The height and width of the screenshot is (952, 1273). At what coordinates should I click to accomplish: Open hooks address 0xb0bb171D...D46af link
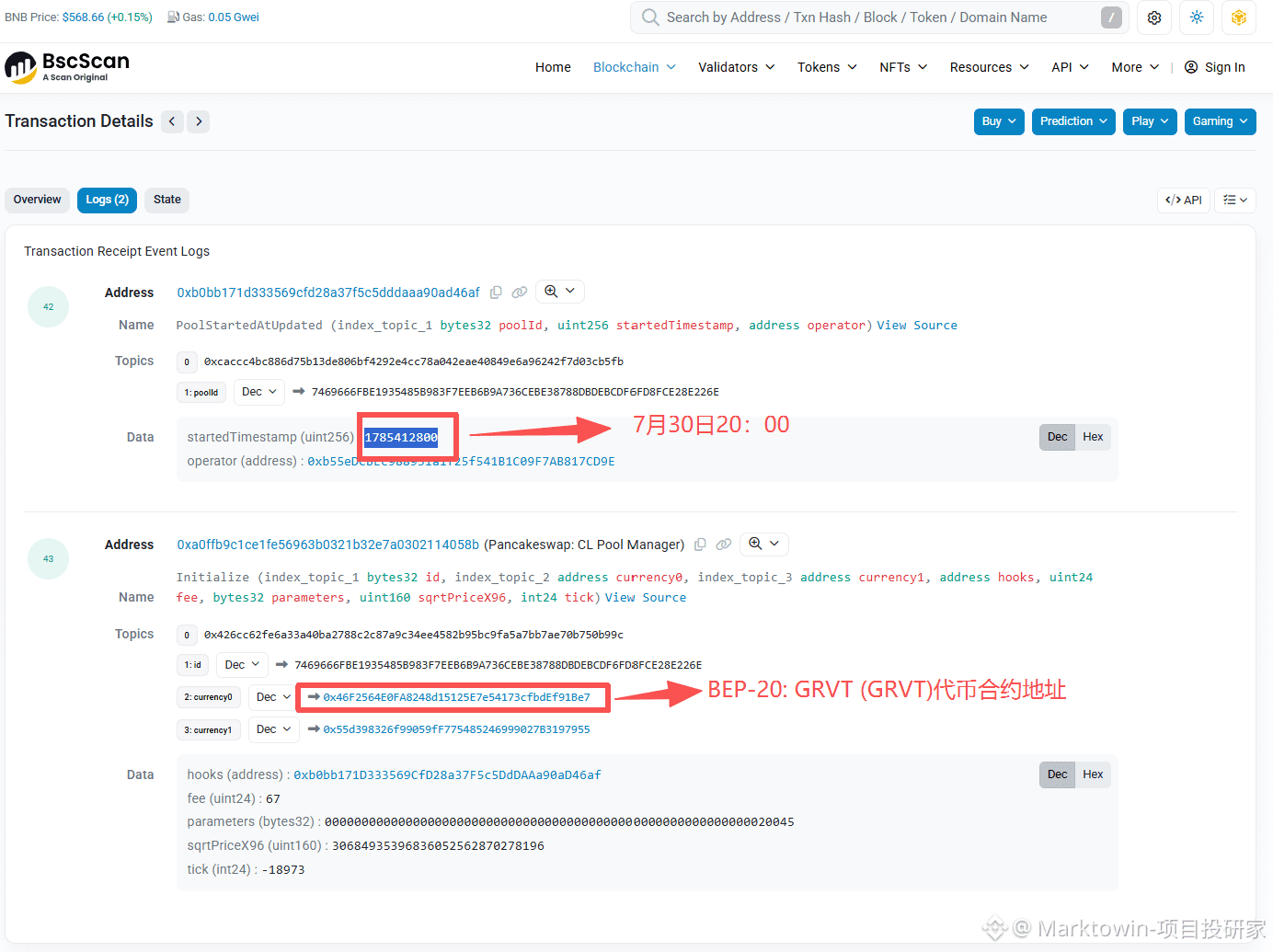point(448,775)
